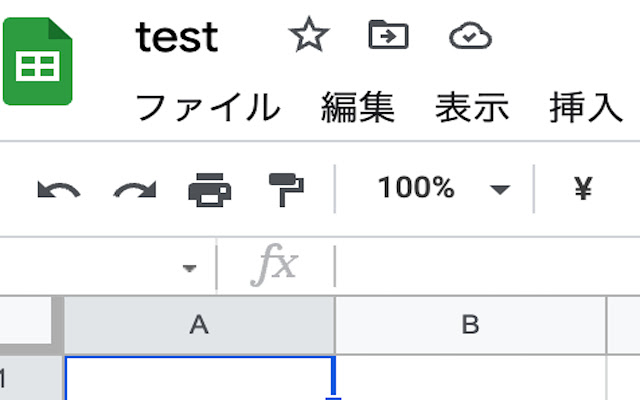Open the Google Sheets home logo
Image resolution: width=640 pixels, height=400 pixels.
pos(38,61)
